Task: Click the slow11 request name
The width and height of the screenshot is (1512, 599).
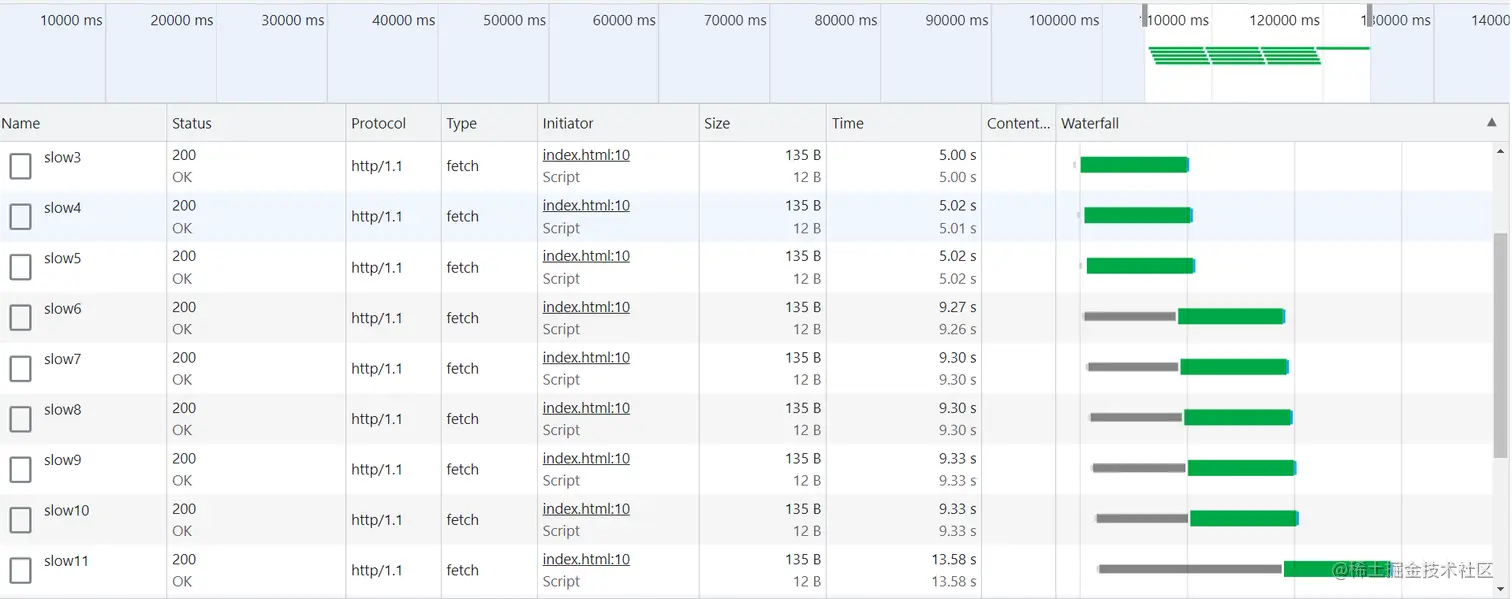Action: pyautogui.click(x=66, y=561)
